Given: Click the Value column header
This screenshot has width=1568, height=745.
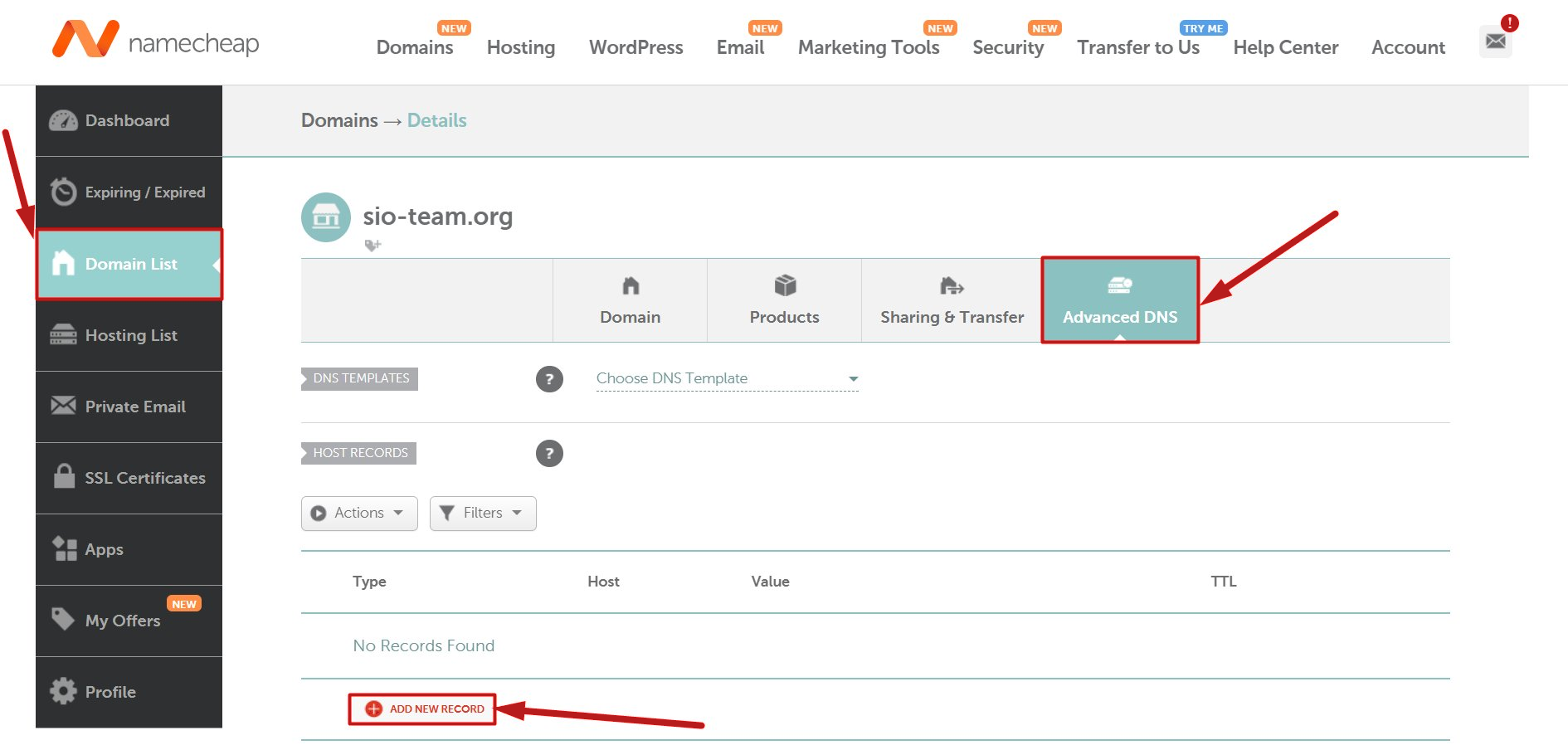Looking at the screenshot, I should [x=771, y=582].
